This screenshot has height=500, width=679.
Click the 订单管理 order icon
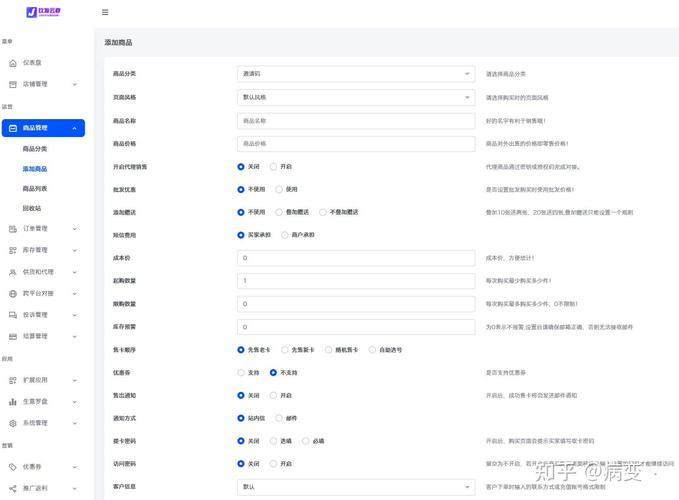[13, 229]
